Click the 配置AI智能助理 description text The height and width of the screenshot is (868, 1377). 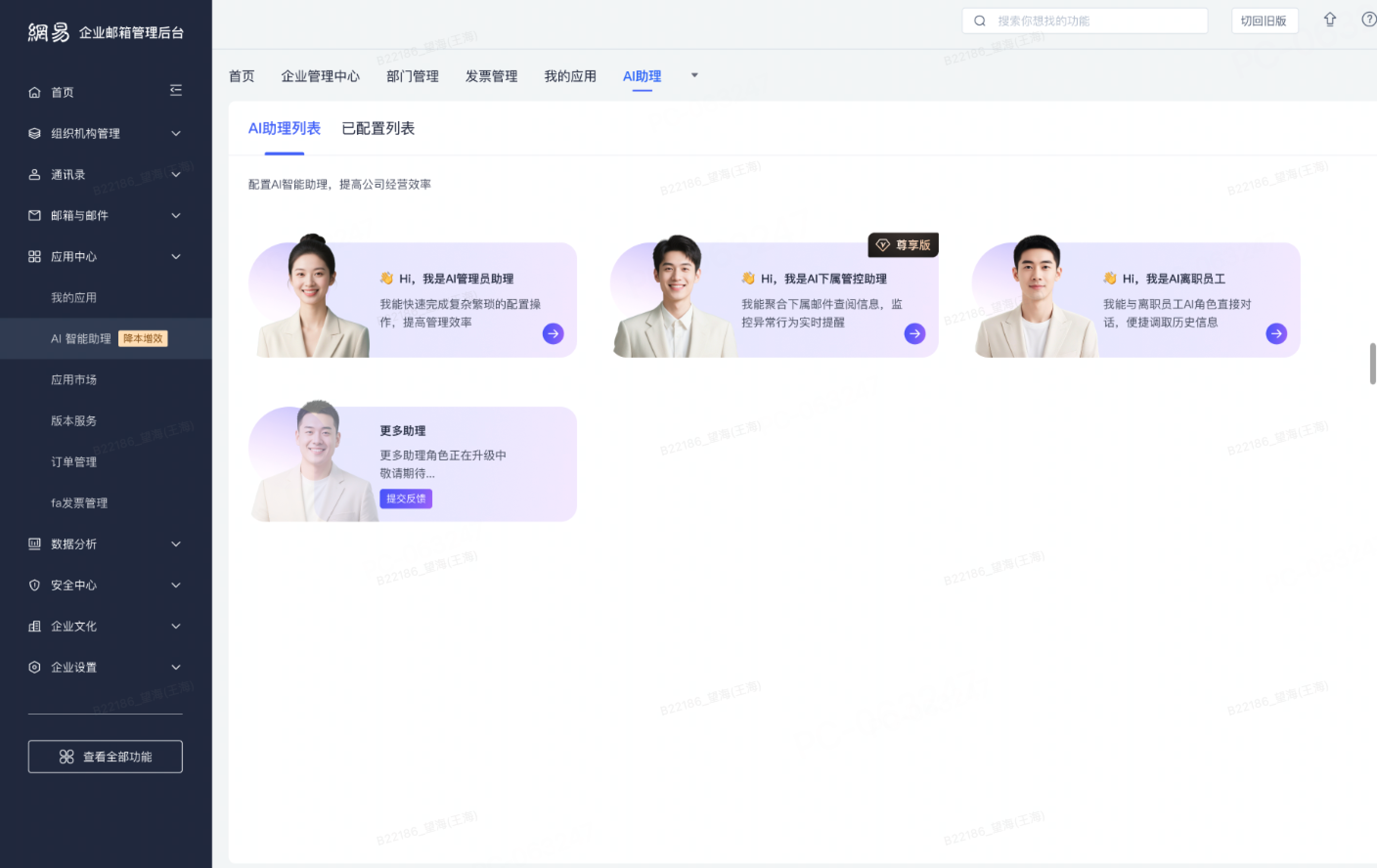(340, 185)
